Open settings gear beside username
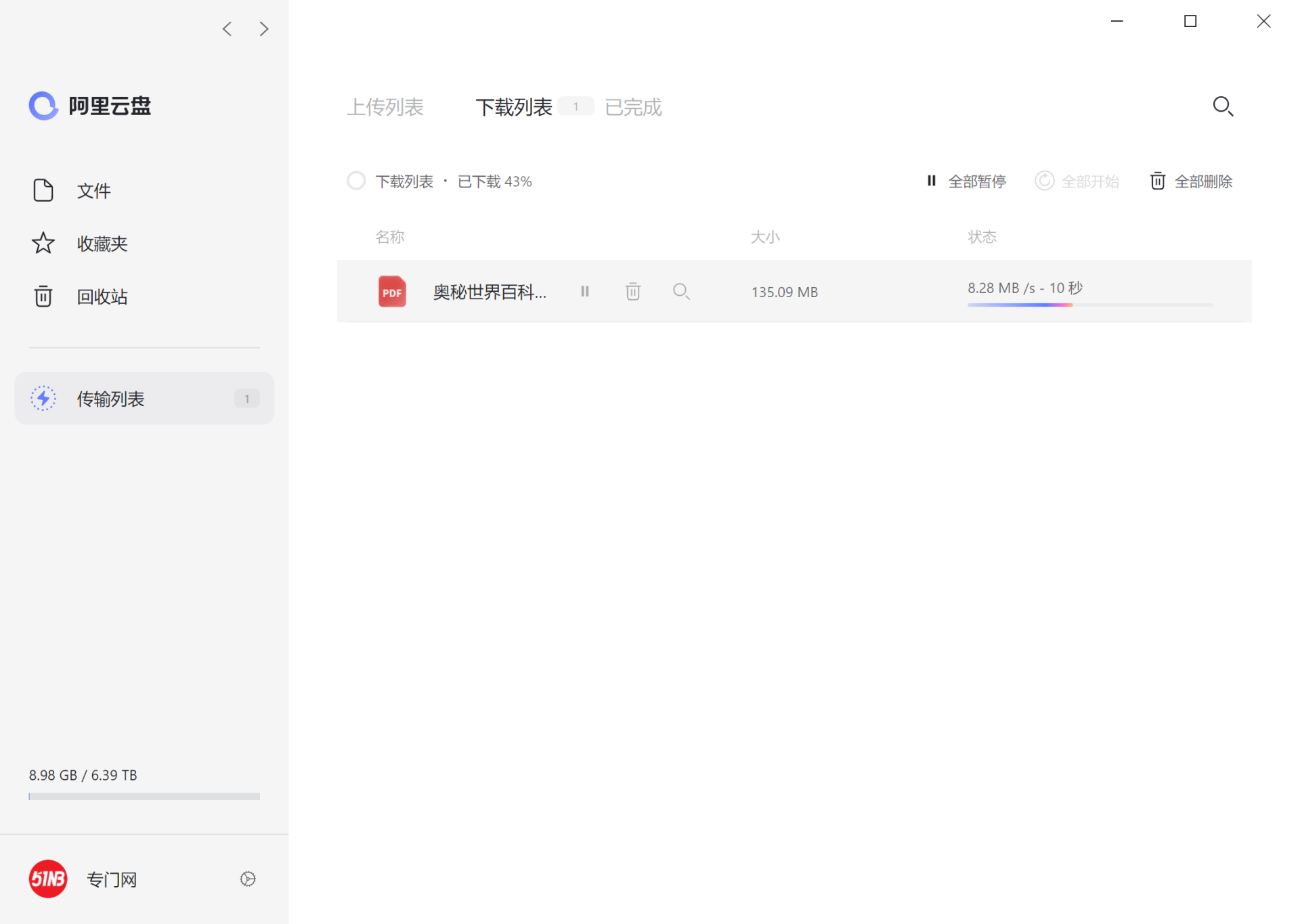 point(248,879)
